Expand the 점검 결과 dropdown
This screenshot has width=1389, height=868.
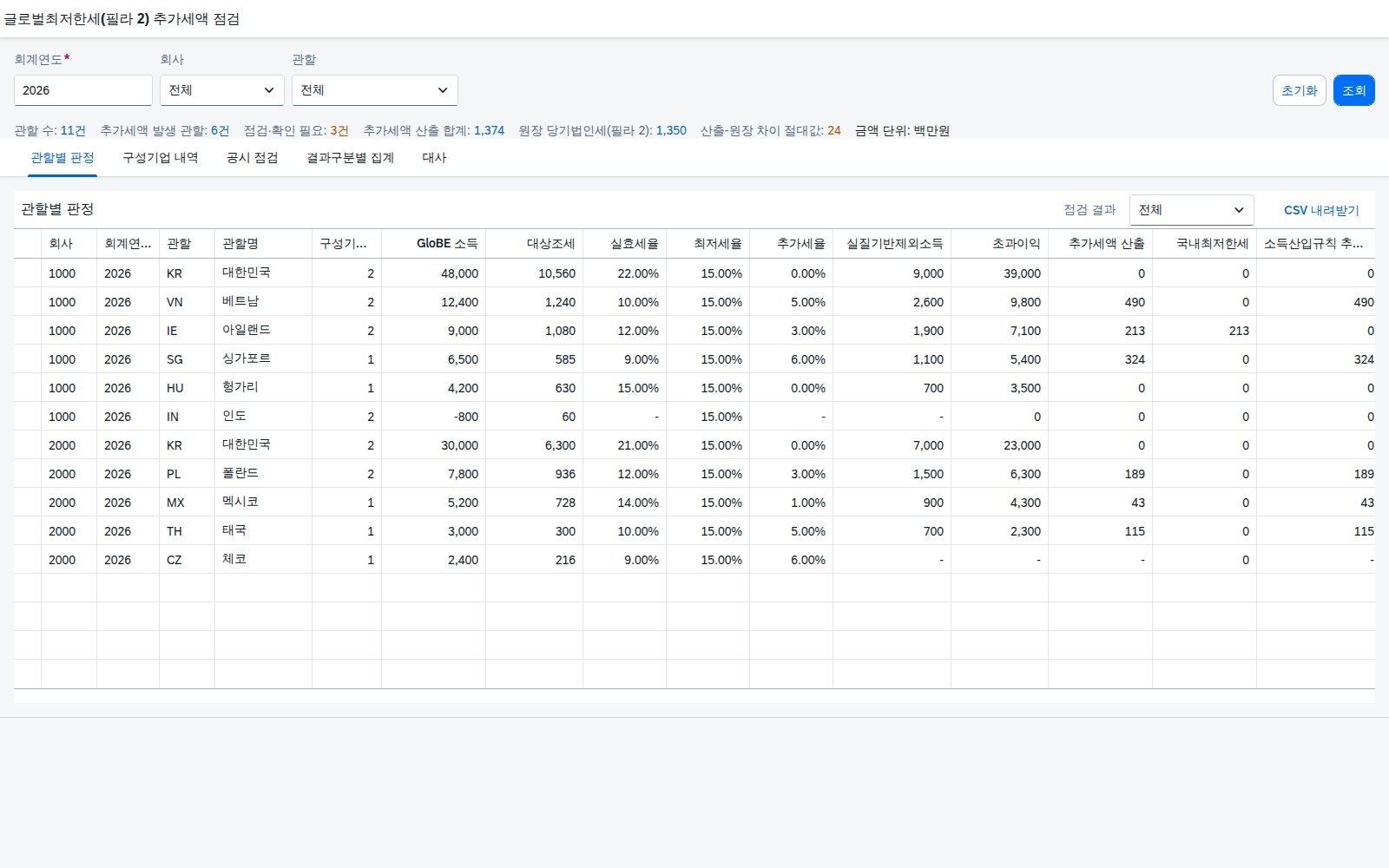pos(1191,210)
